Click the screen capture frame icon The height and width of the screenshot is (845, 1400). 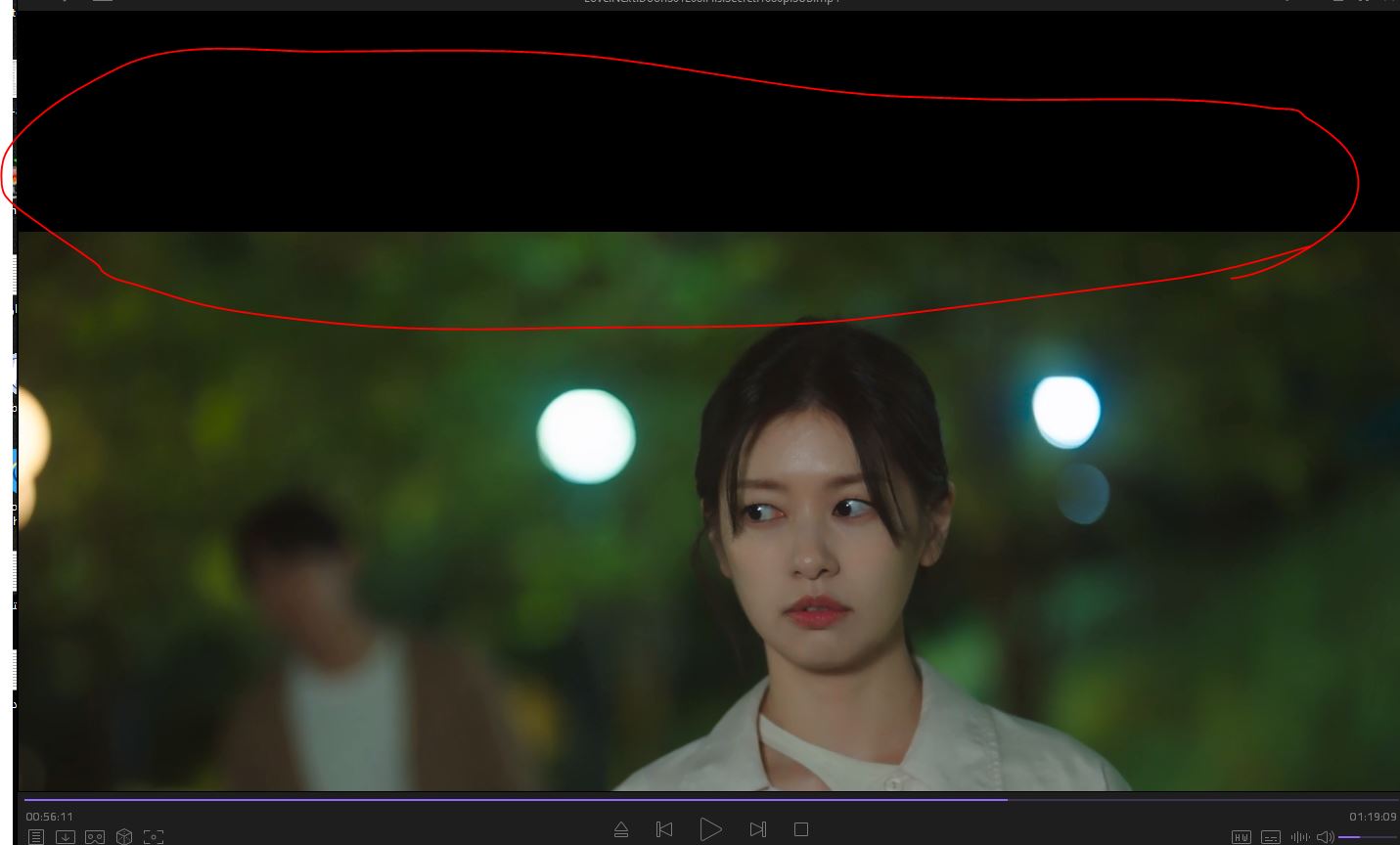click(x=154, y=837)
